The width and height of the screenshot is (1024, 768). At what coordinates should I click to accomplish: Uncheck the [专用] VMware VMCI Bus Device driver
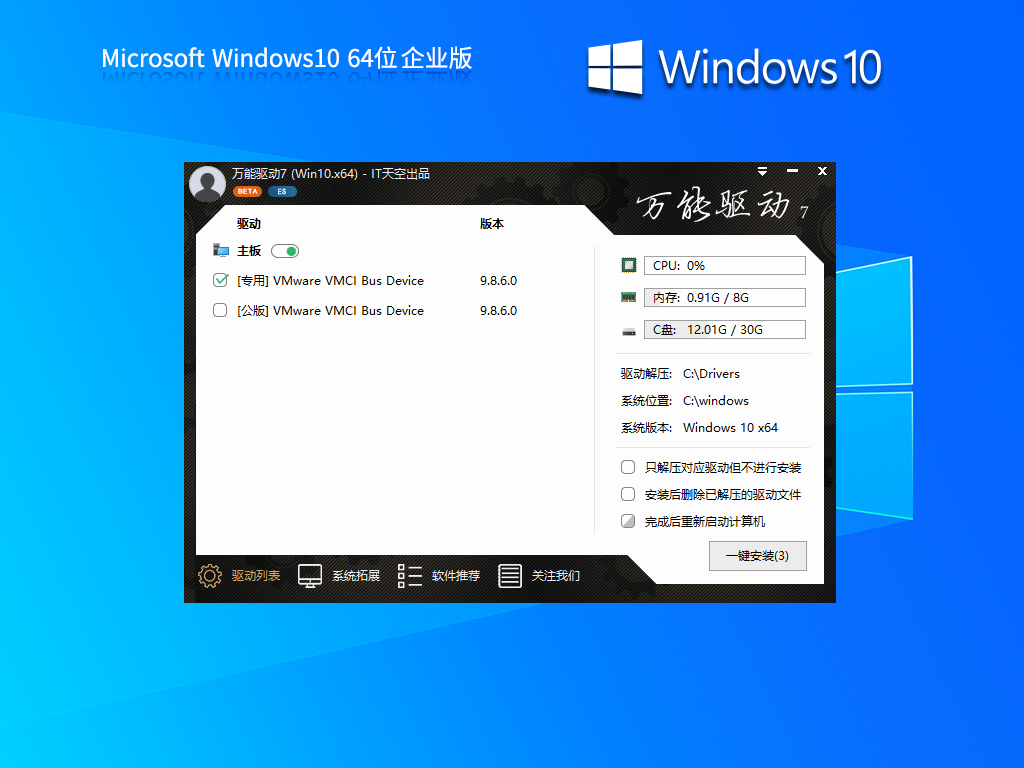[220, 281]
